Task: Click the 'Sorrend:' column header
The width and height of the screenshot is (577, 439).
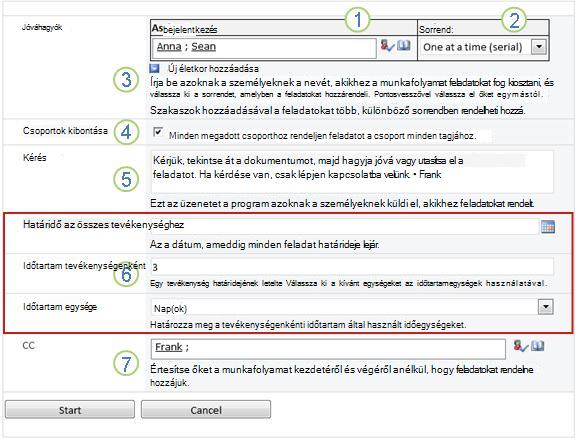Action: coord(436,30)
